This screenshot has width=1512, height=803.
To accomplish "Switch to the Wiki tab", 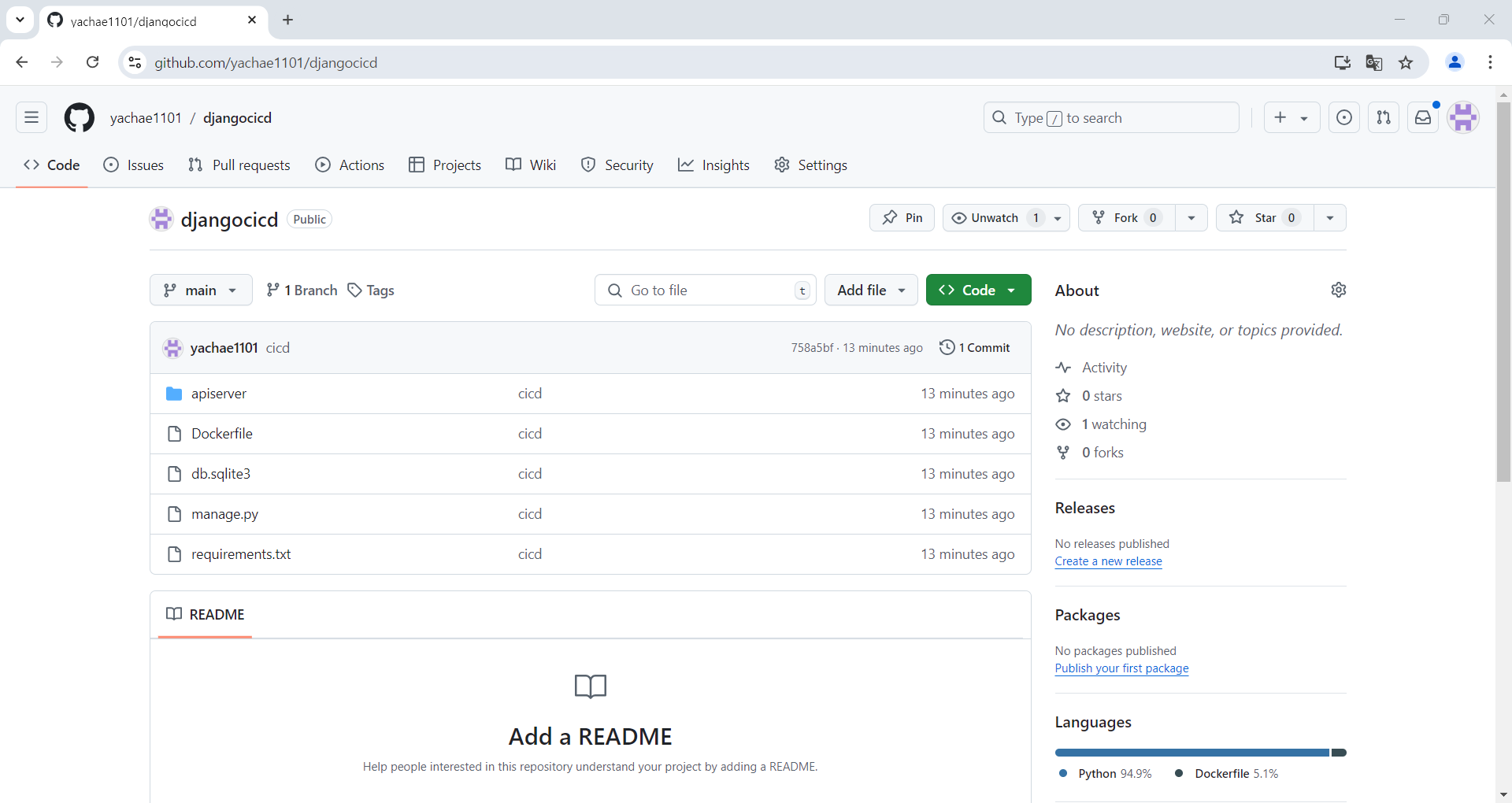I will pos(531,165).
